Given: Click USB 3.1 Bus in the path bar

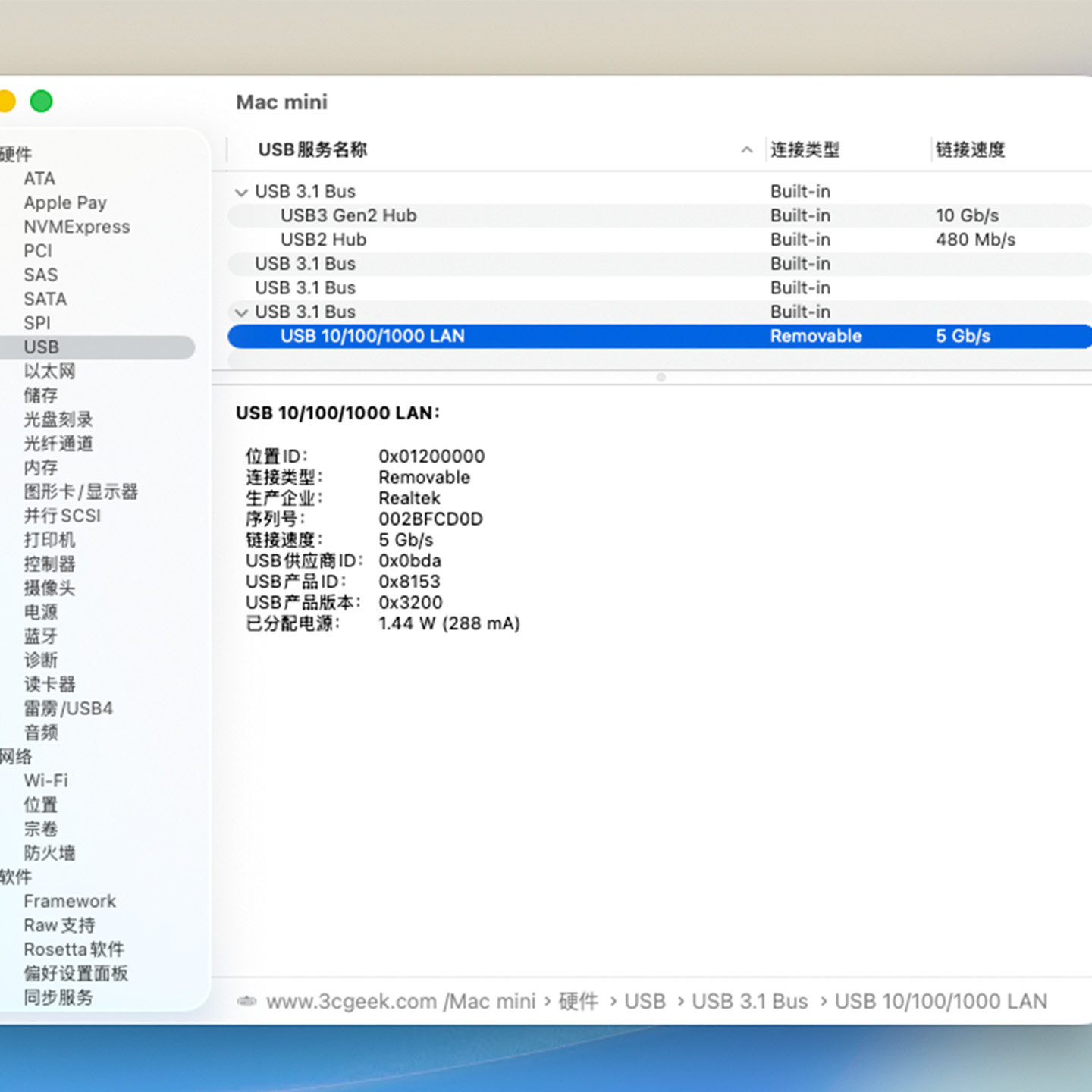Looking at the screenshot, I should [x=749, y=1001].
